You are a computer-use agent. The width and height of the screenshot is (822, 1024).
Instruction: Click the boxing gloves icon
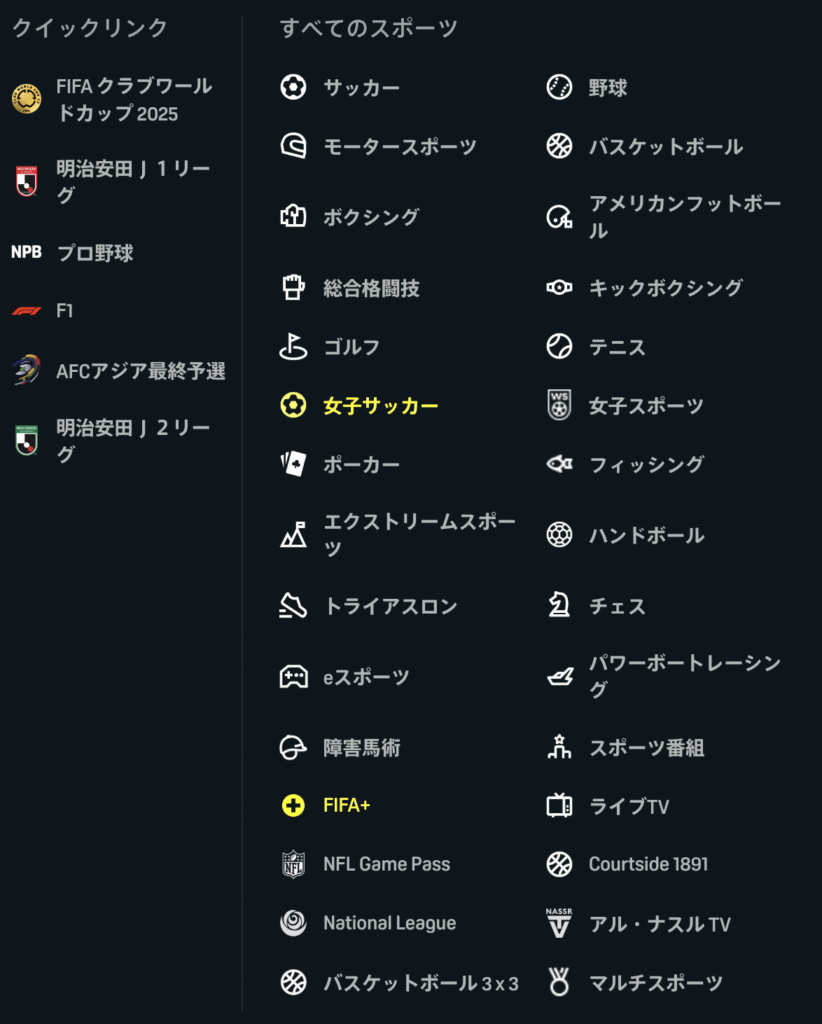point(293,216)
